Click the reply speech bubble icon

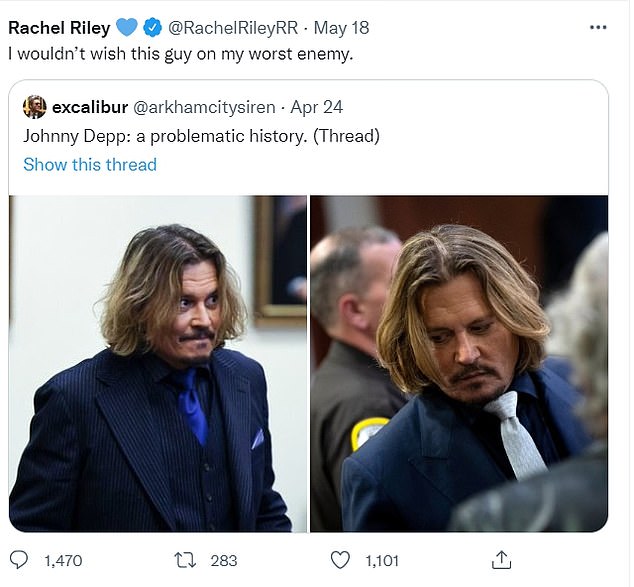point(19,560)
